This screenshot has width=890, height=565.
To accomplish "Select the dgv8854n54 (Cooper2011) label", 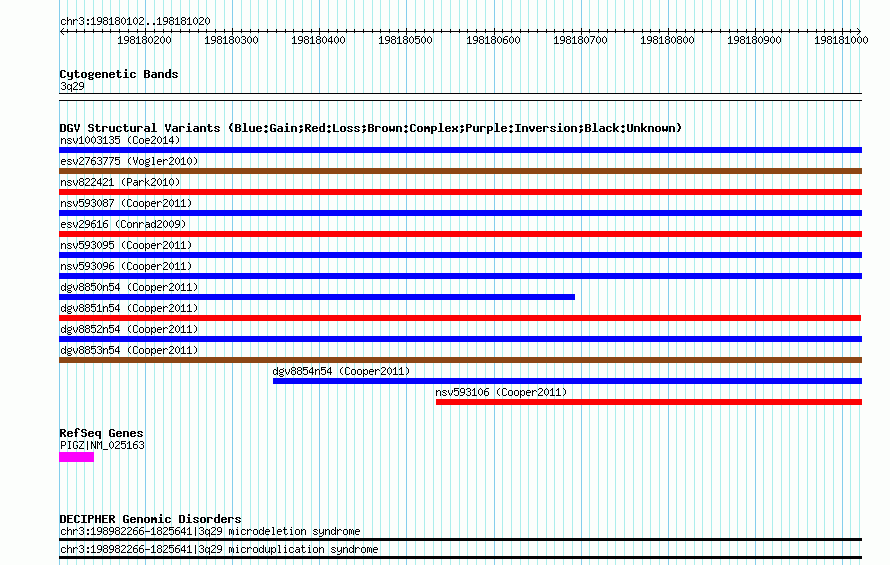I will pyautogui.click(x=341, y=371).
